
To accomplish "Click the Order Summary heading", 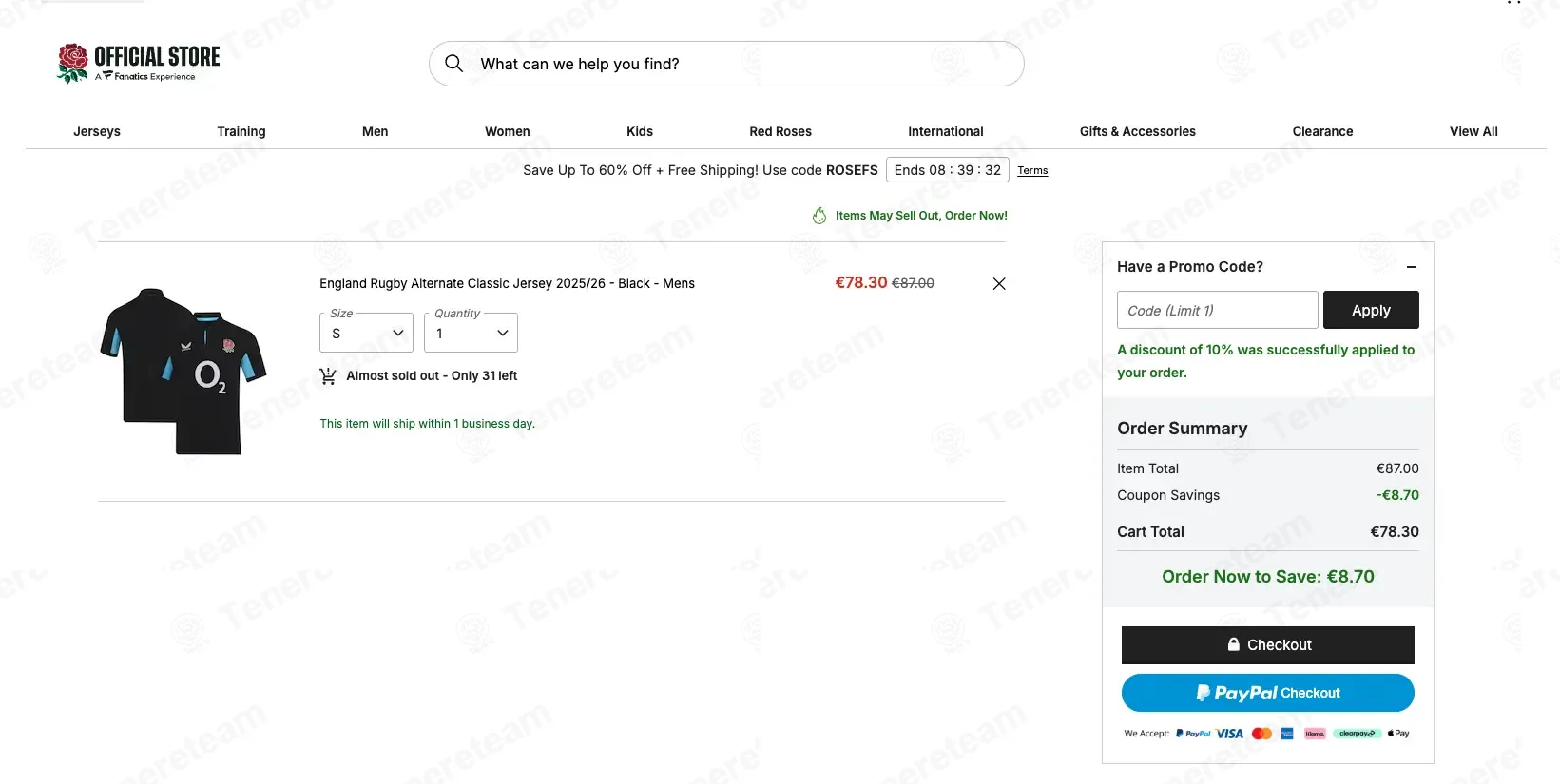I will (x=1183, y=429).
